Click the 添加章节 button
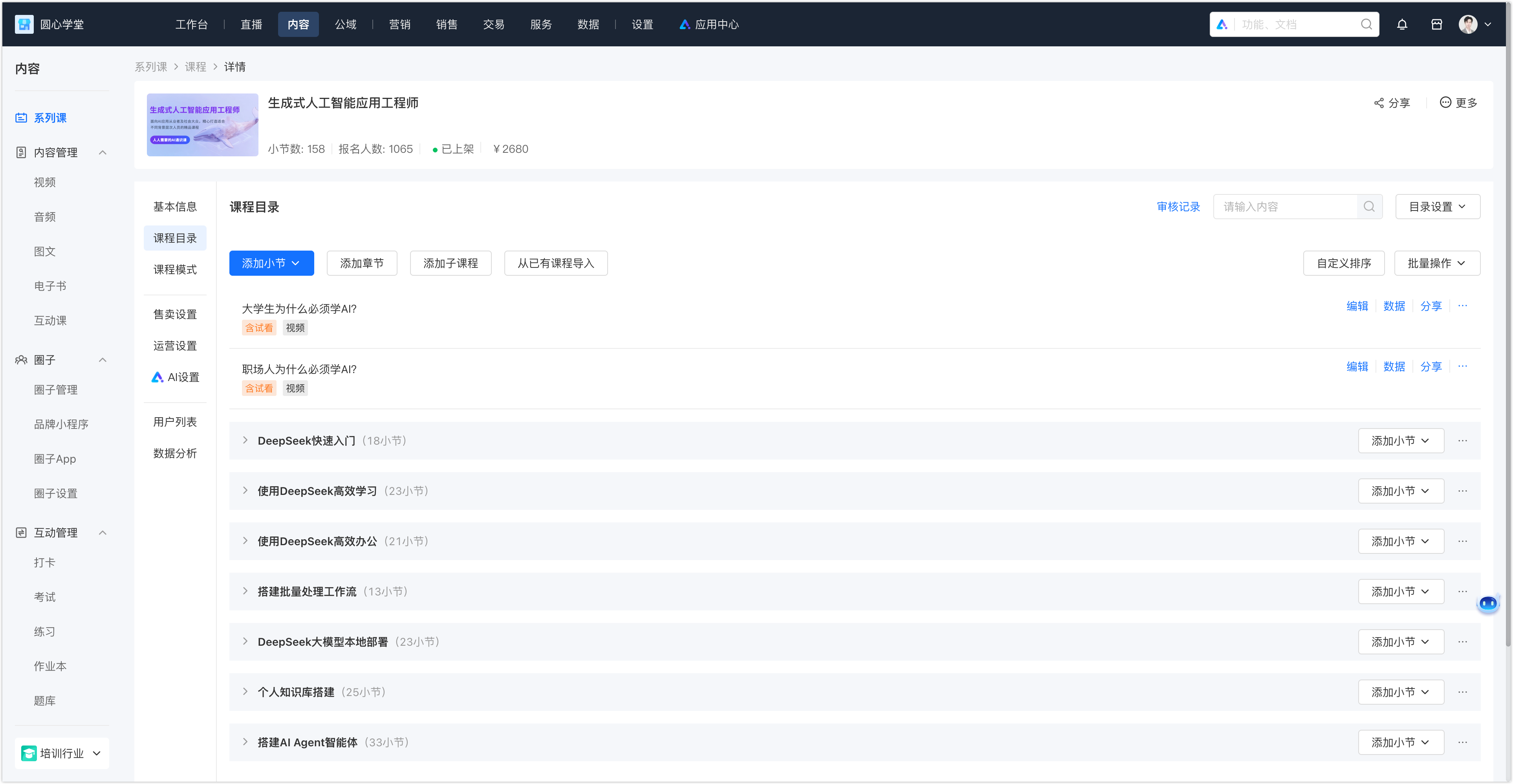Image resolution: width=1513 pixels, height=784 pixels. pyautogui.click(x=361, y=263)
